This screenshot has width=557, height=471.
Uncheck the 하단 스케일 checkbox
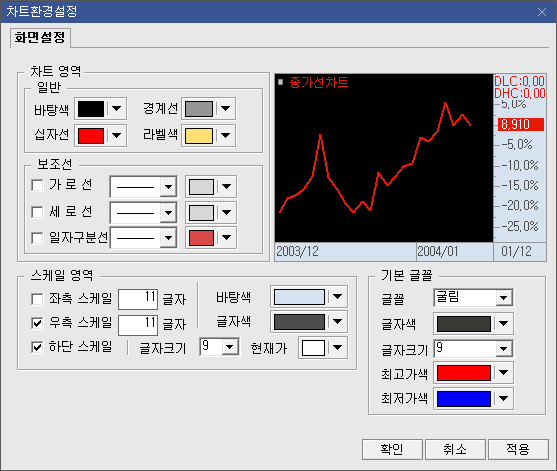point(37,347)
